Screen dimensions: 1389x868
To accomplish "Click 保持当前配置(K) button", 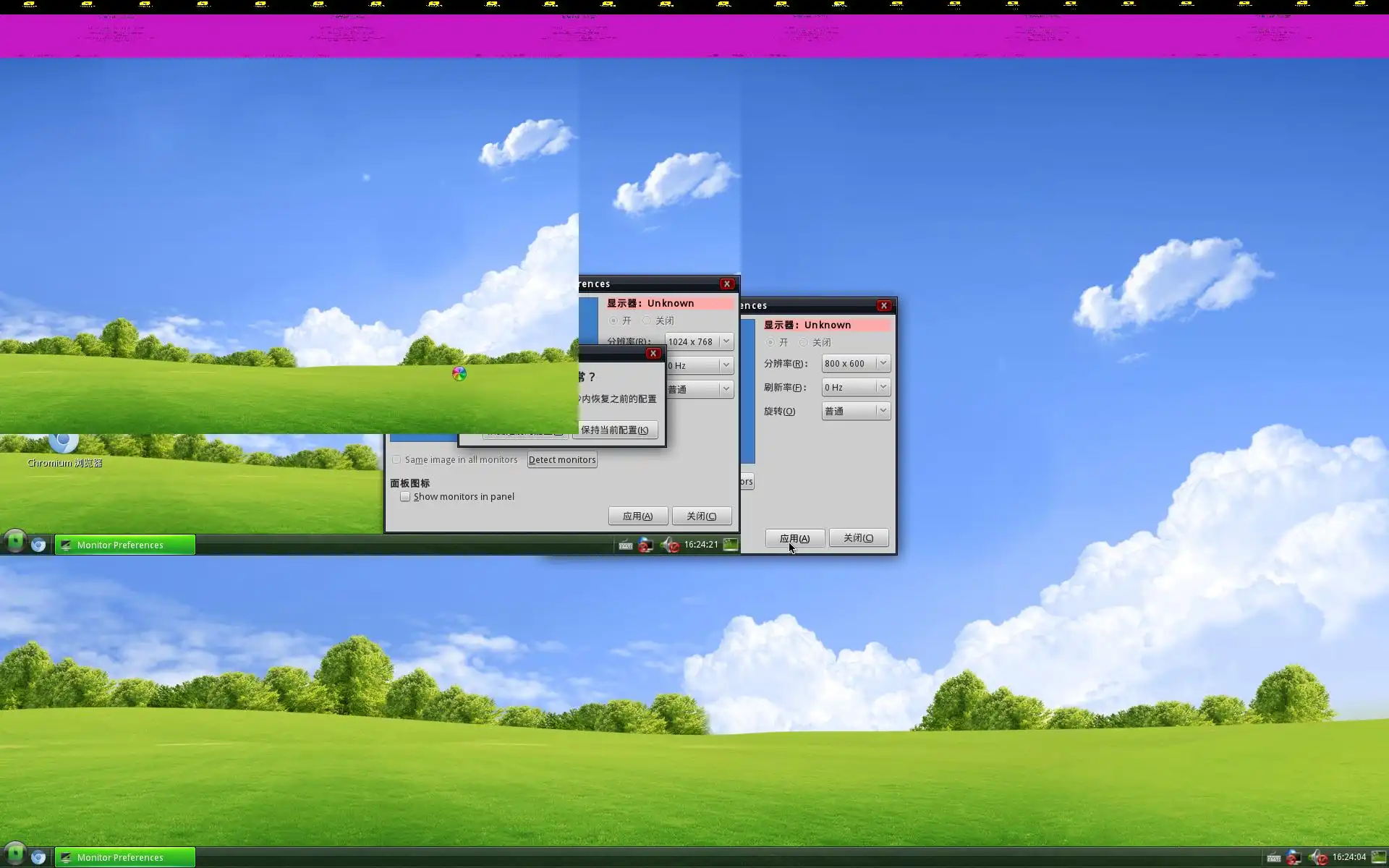I will [x=614, y=430].
